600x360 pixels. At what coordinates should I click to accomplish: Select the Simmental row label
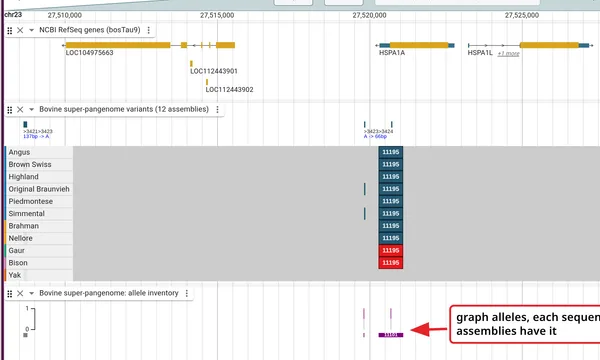click(x=26, y=213)
